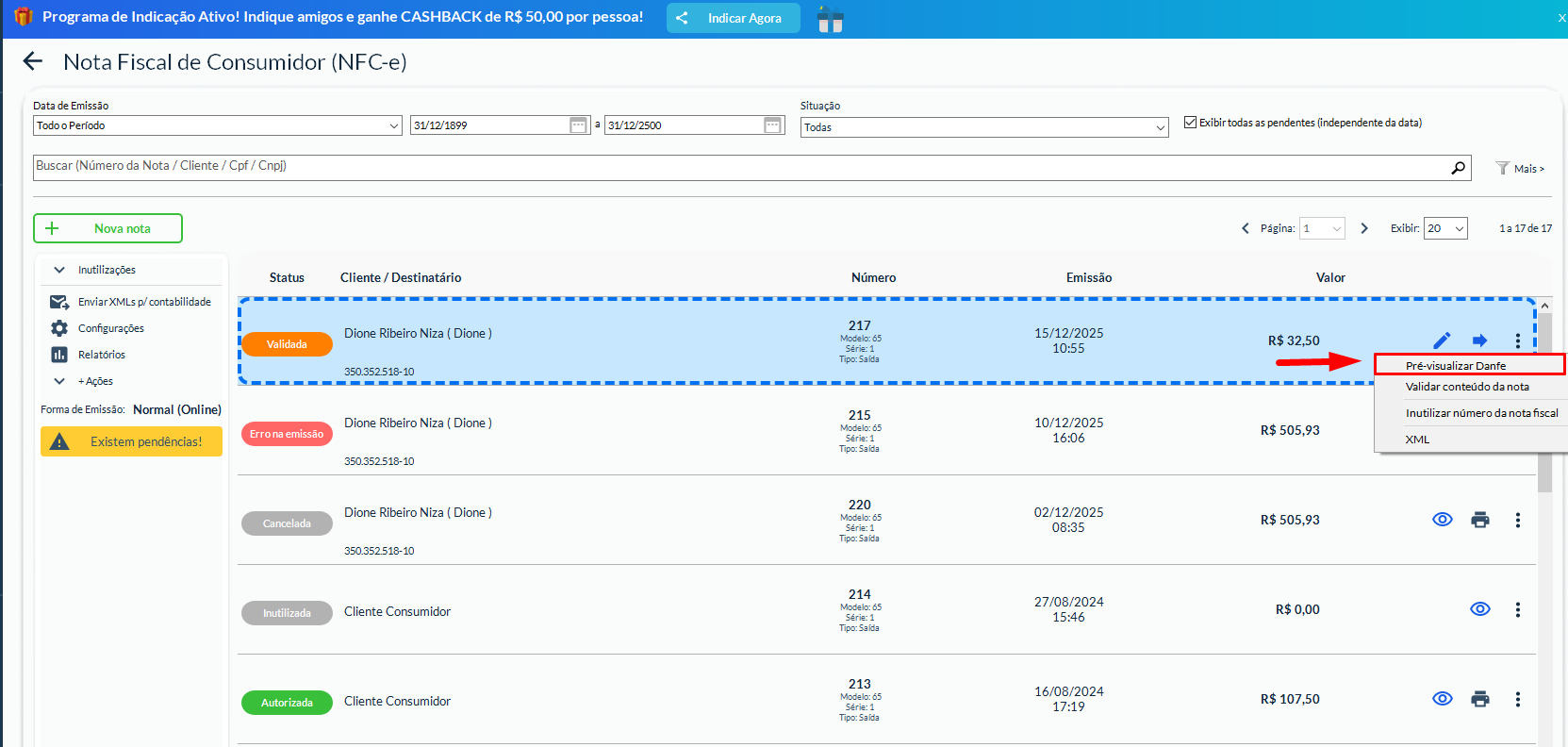View note 214 with the eye icon
1568x747 pixels.
(1479, 609)
